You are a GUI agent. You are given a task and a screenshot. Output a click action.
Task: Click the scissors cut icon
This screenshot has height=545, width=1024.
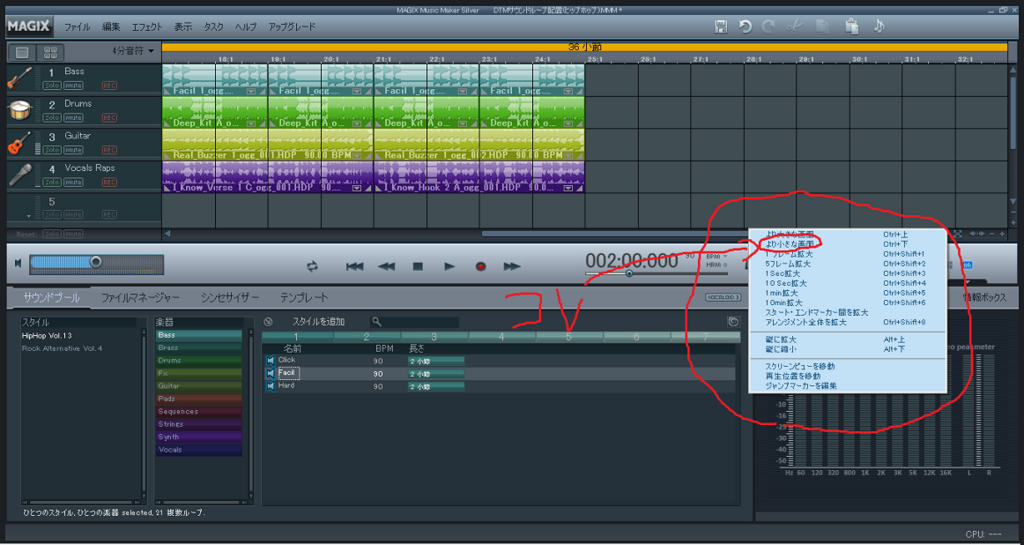pos(794,27)
